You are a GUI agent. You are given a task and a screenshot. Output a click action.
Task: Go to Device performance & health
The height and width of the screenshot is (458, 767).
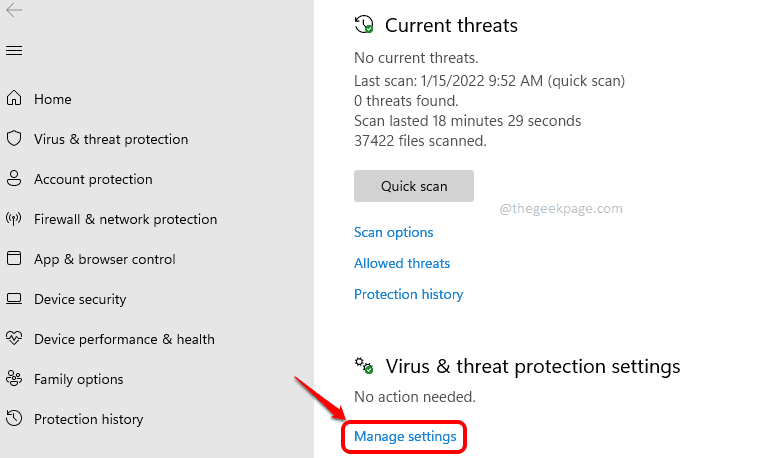pos(124,339)
